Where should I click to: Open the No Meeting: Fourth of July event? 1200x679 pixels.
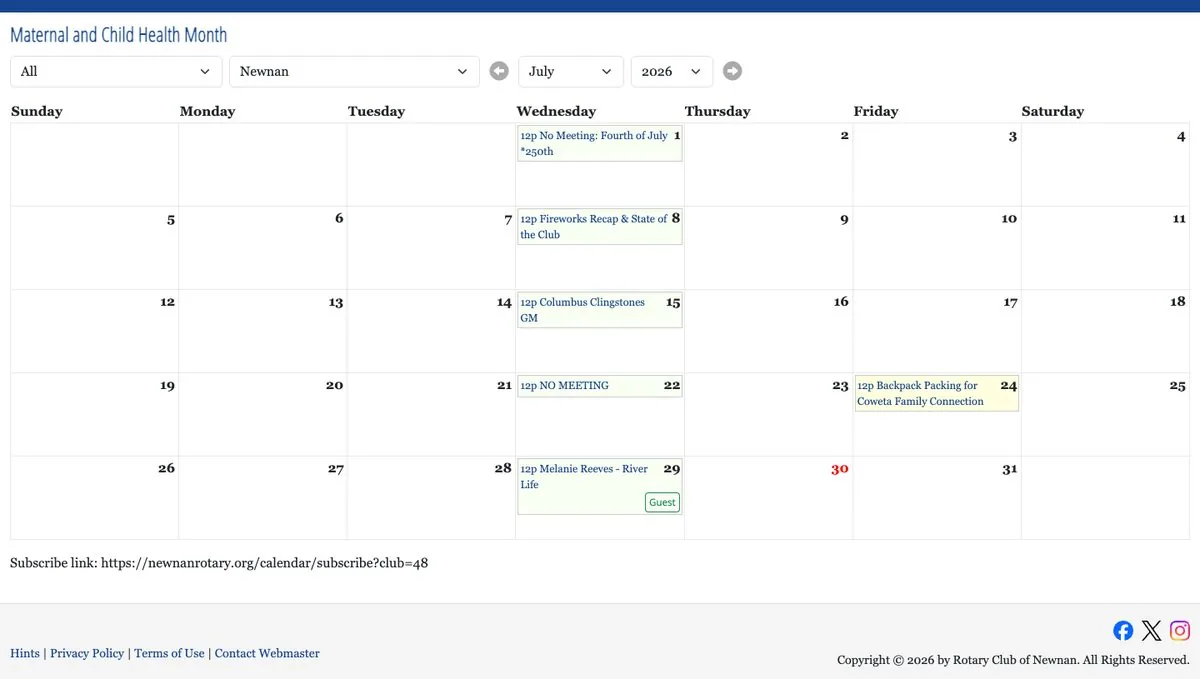click(599, 143)
